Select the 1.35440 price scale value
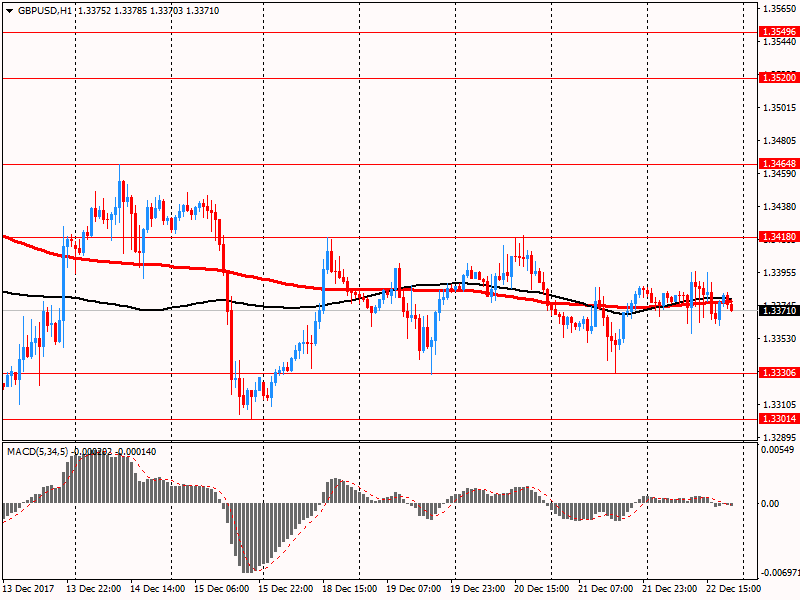This screenshot has height=600, width=800. [x=780, y=42]
